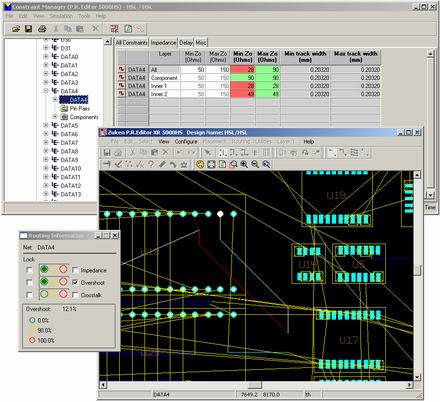Save icon in Constraint Manager toolbar
This screenshot has height=402, width=440.
29,29
